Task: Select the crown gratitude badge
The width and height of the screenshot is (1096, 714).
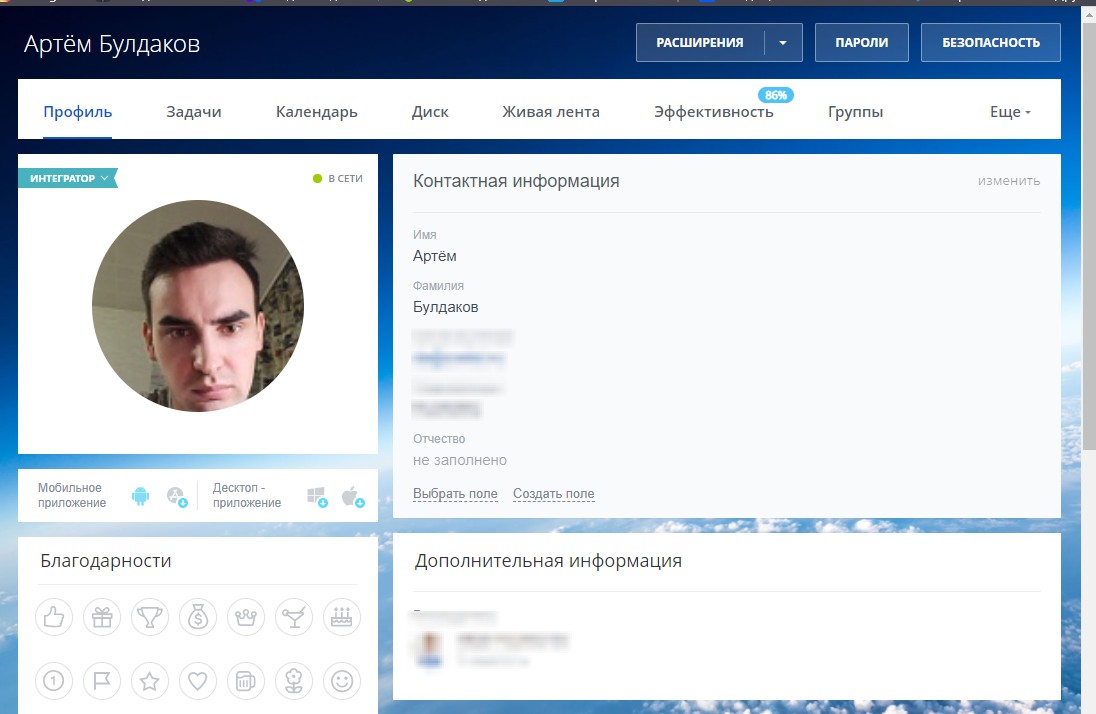Action: 246,617
